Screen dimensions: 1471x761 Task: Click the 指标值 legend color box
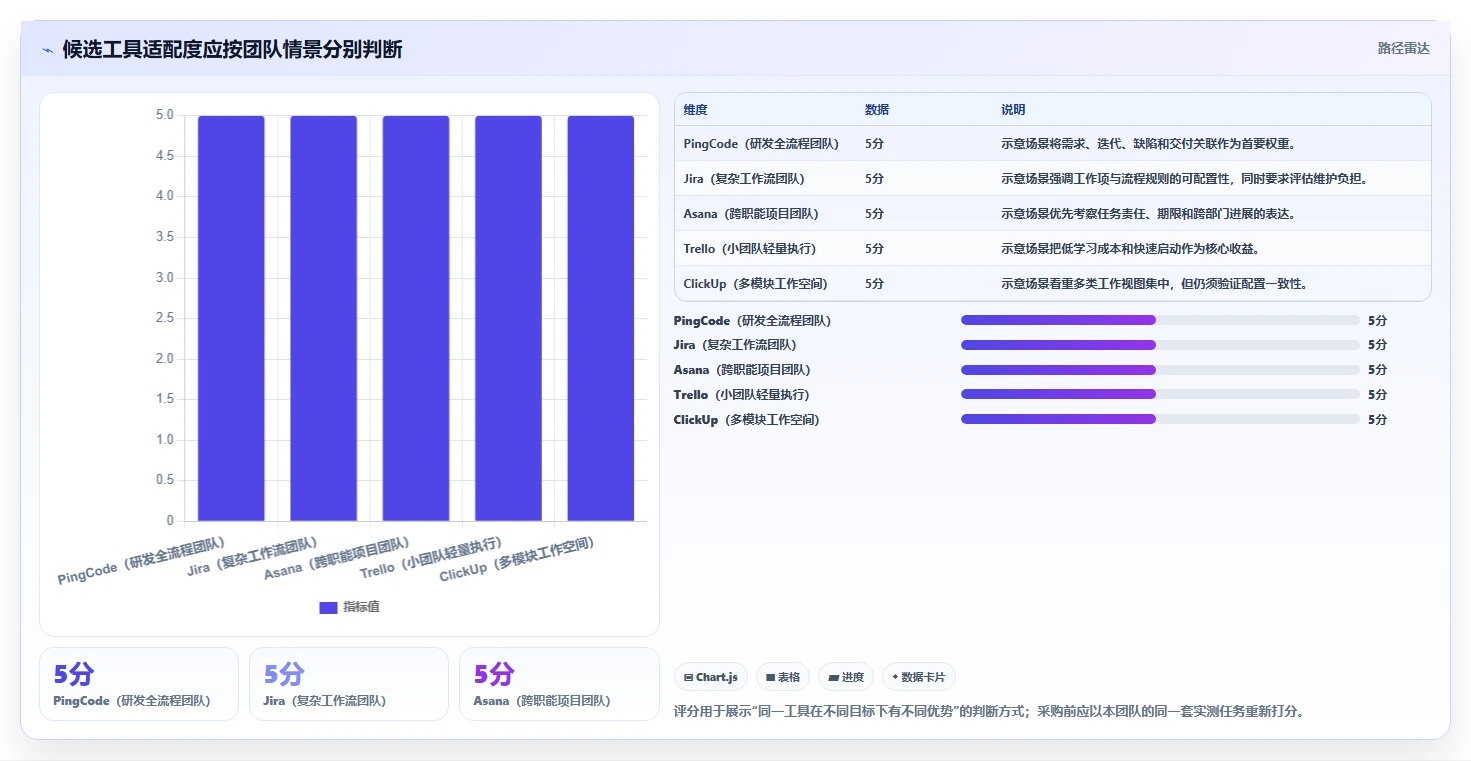[328, 607]
